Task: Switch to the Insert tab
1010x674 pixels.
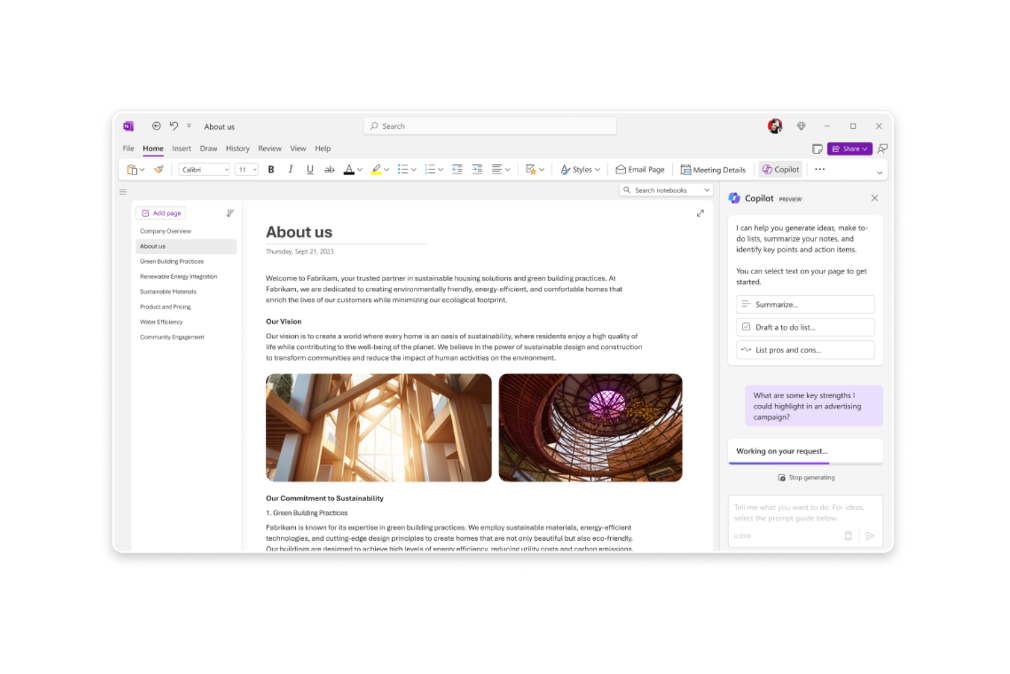Action: (182, 148)
